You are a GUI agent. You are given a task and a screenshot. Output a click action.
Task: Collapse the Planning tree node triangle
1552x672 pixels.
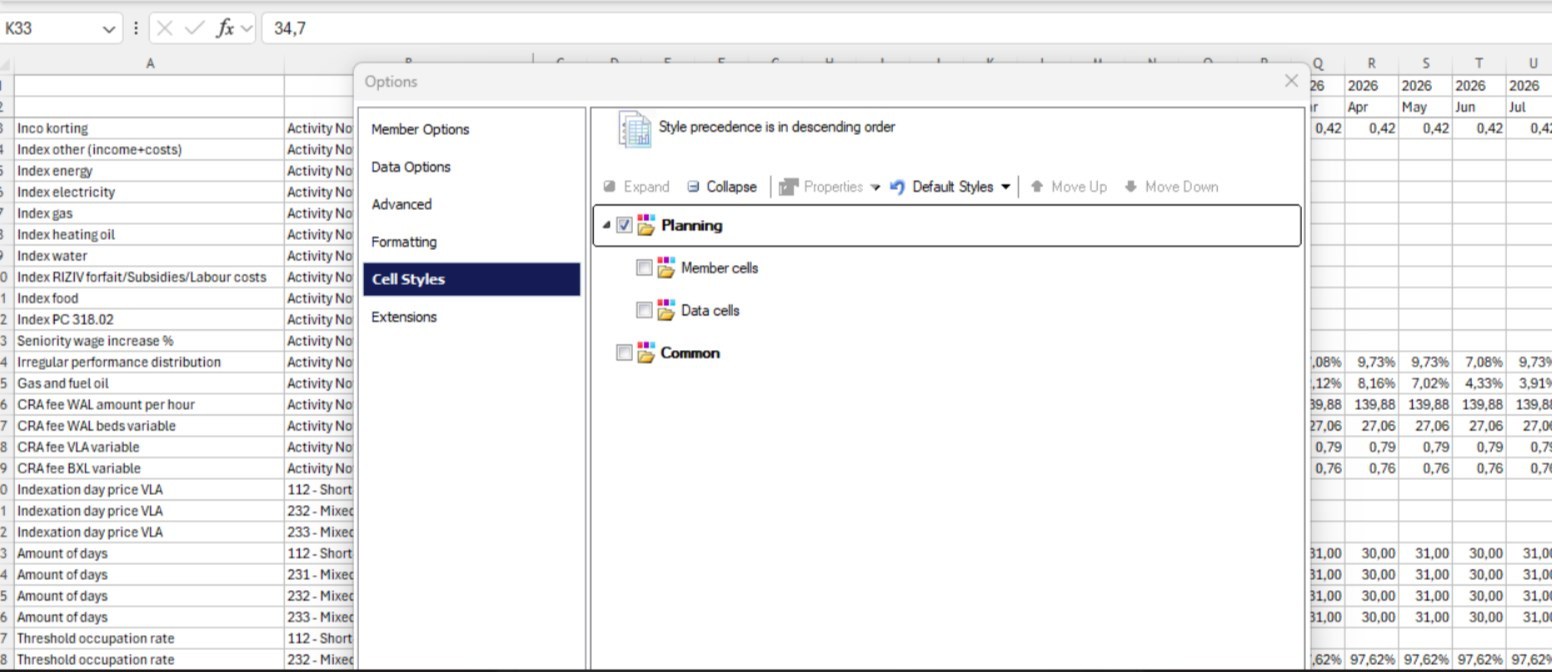[606, 226]
